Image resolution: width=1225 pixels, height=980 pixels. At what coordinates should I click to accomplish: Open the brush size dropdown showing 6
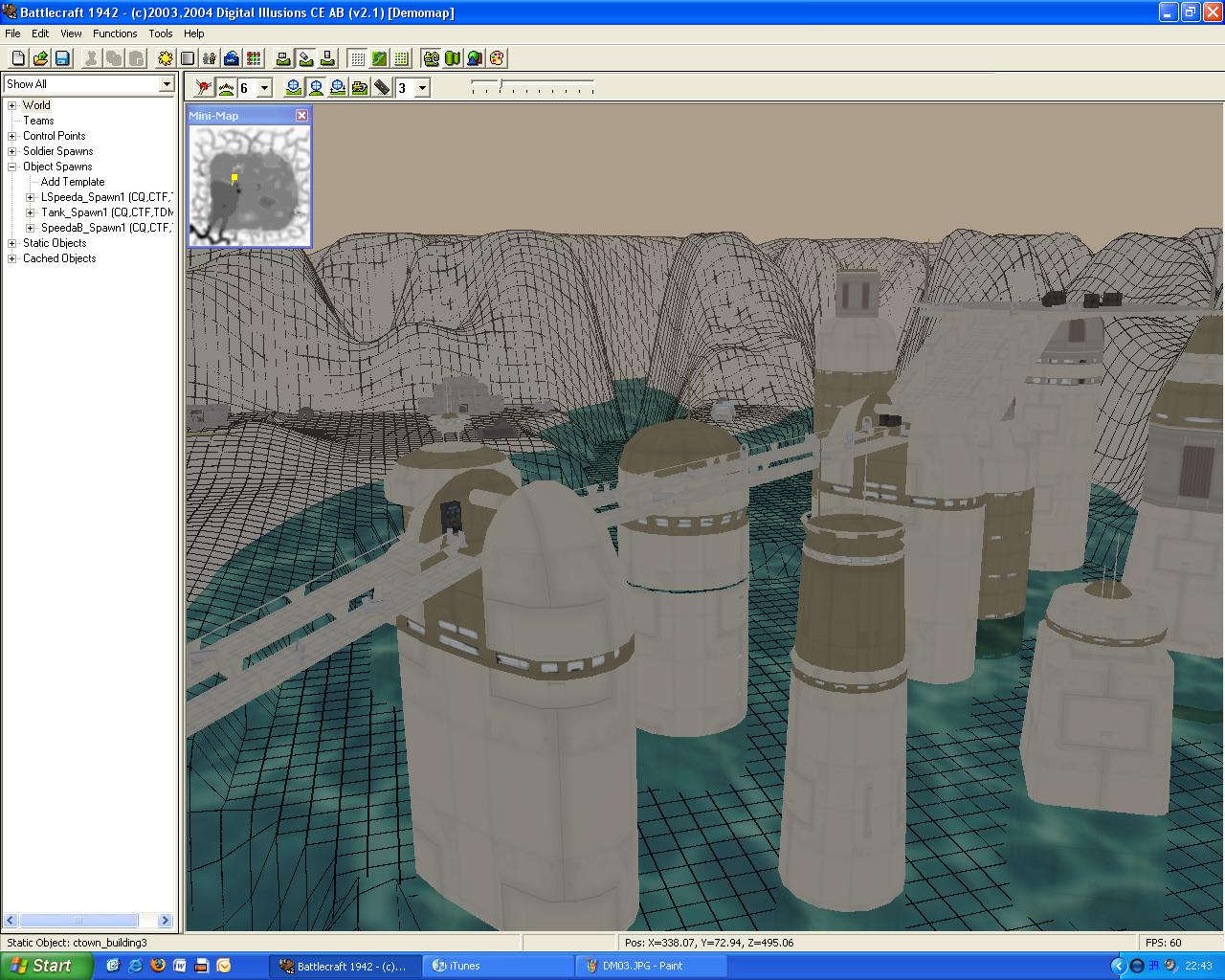pyautogui.click(x=265, y=88)
